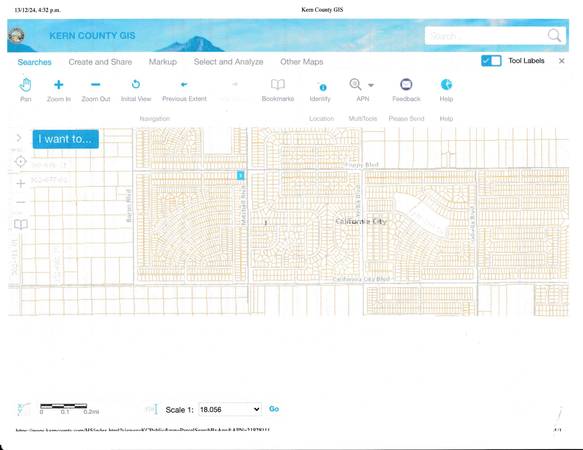Open the Scale value dropdown

(x=230, y=409)
